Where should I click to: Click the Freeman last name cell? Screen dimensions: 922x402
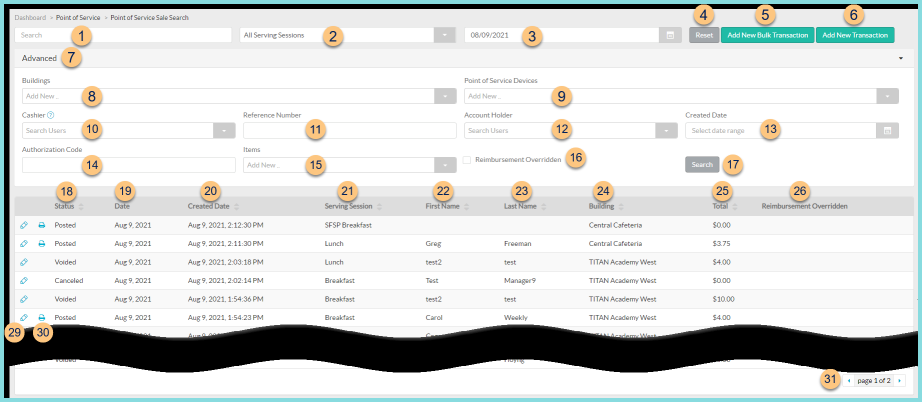click(x=517, y=243)
